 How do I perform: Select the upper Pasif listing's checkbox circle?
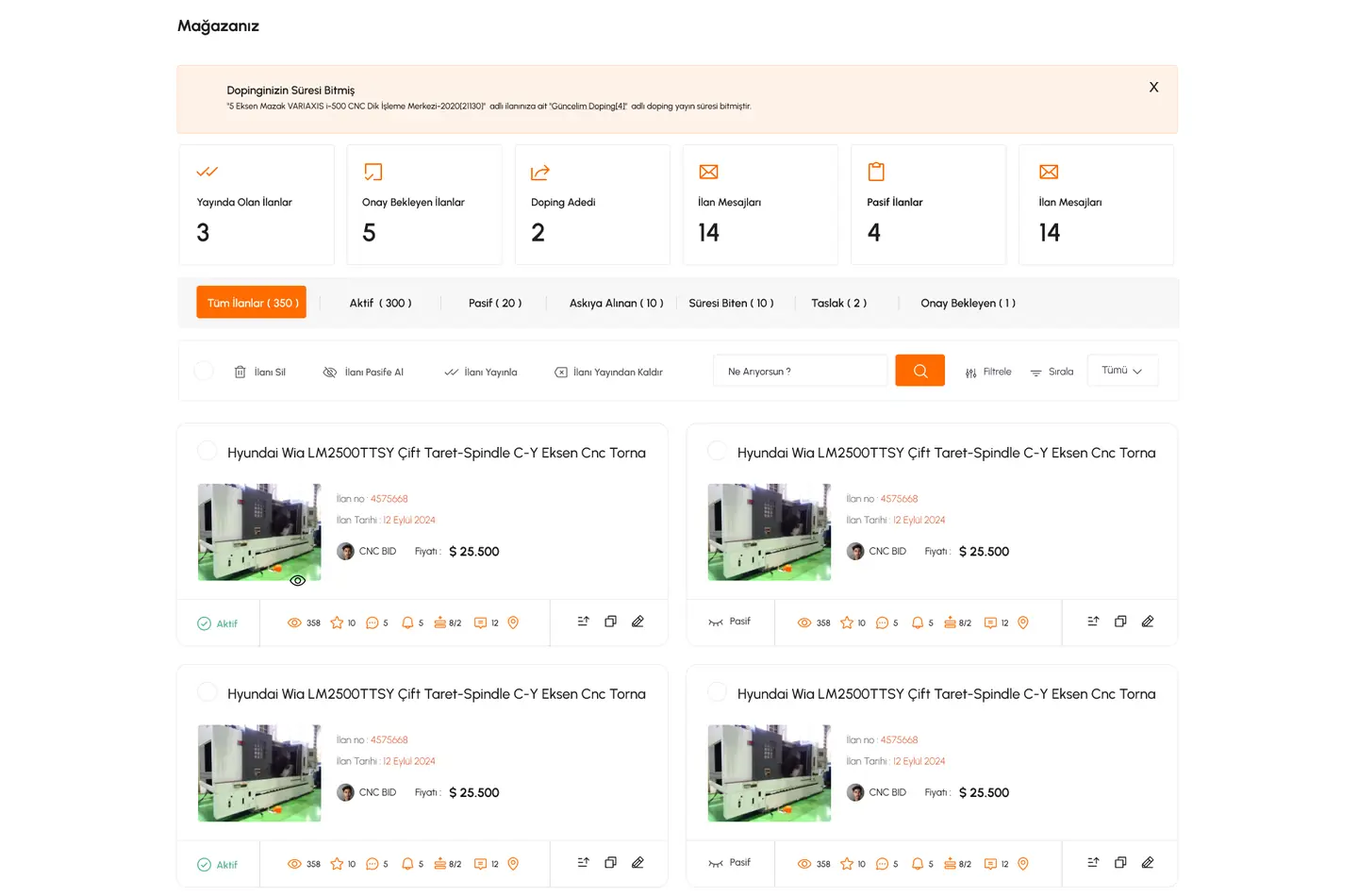(718, 451)
